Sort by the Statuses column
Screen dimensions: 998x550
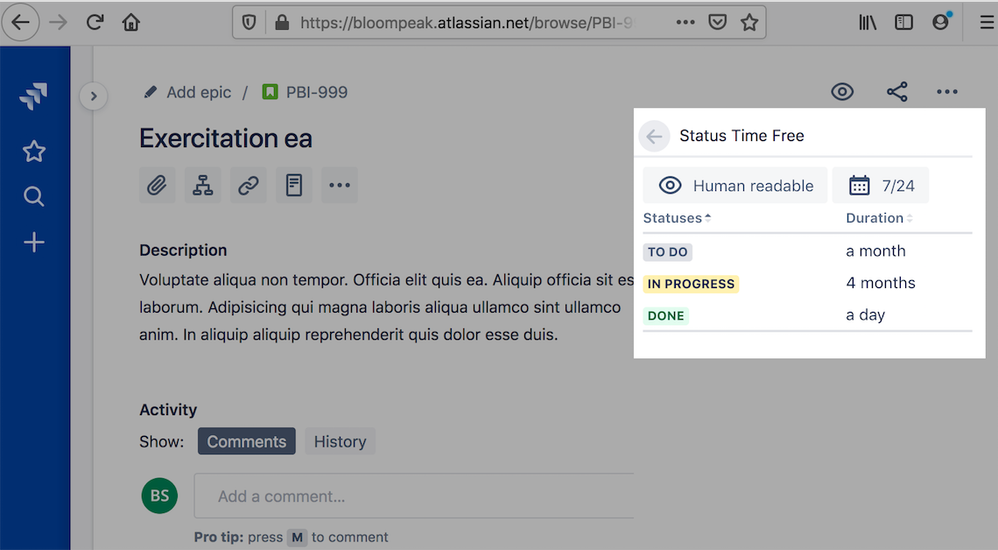click(x=677, y=218)
